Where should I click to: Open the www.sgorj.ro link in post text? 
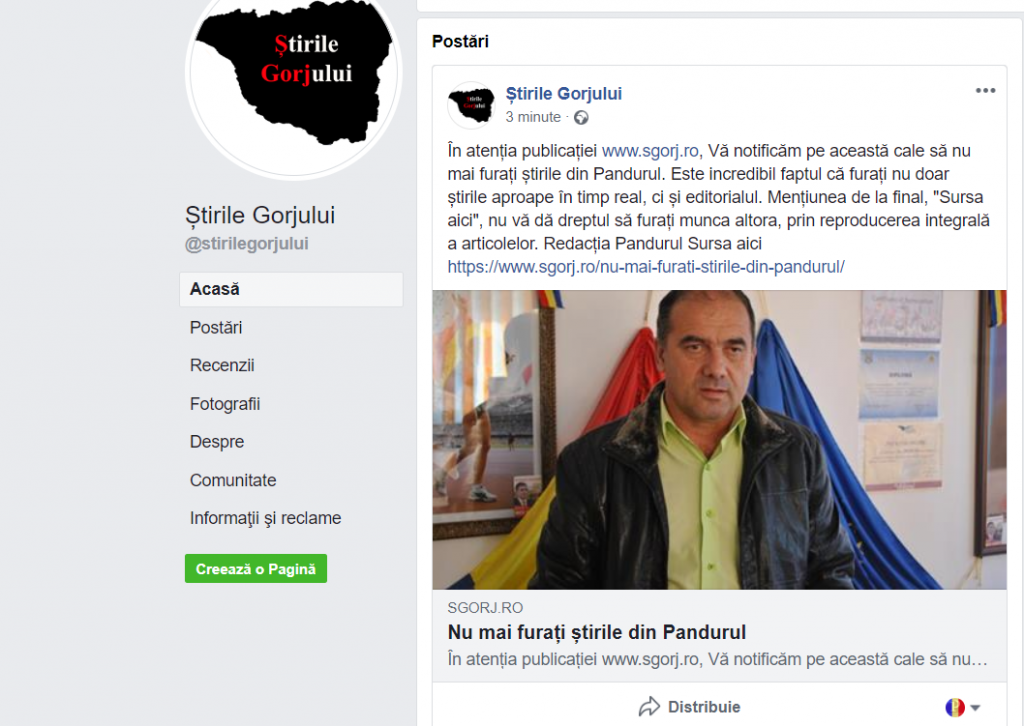[650, 151]
